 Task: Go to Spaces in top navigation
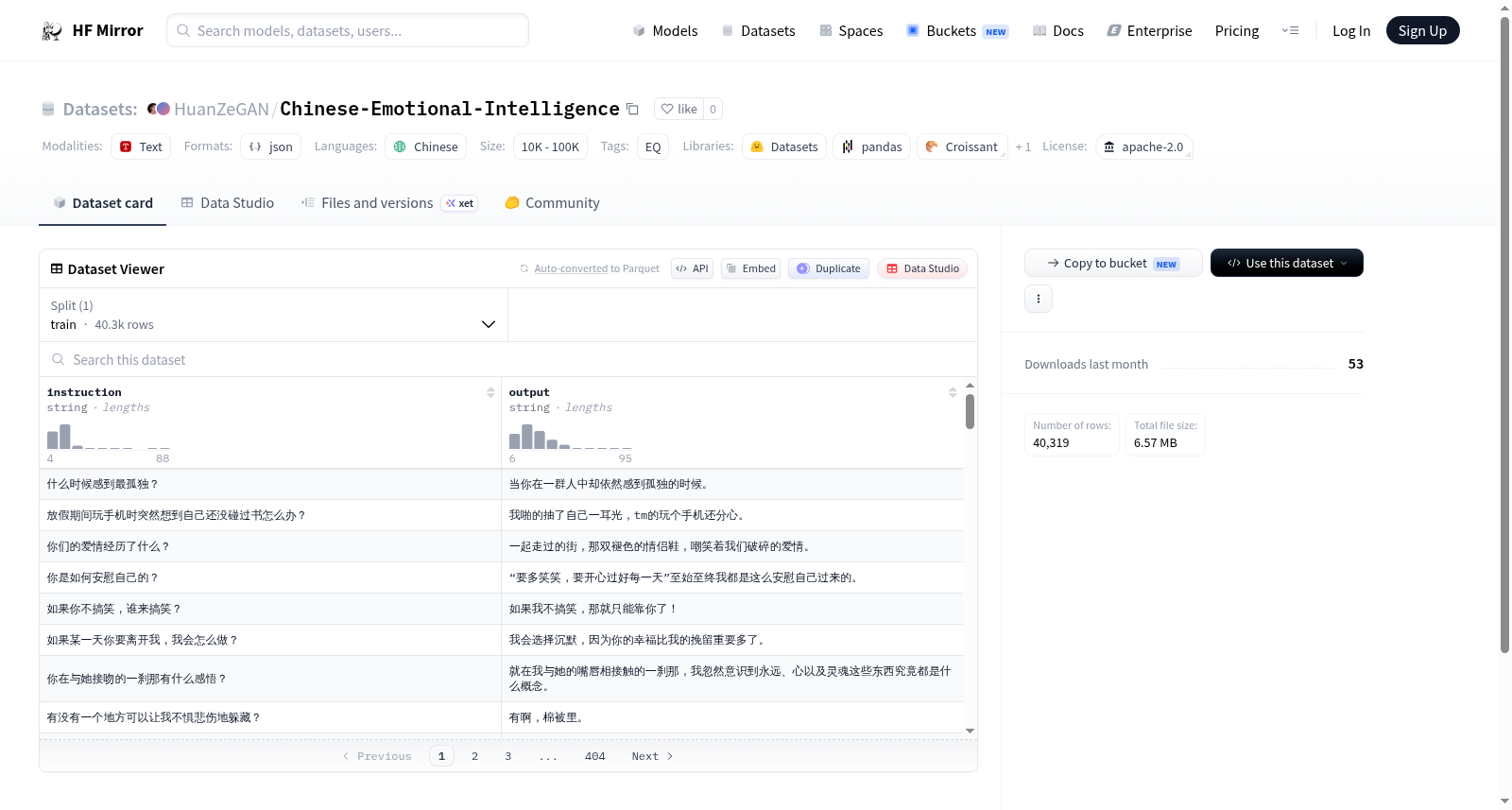851,31
